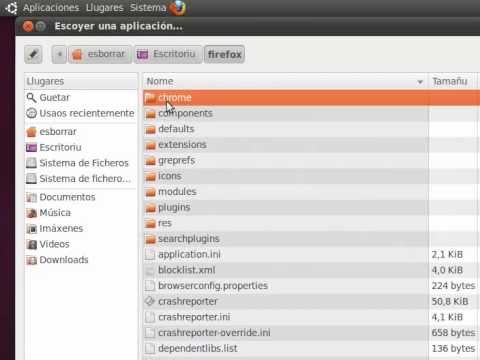This screenshot has height=360, width=480.
Task: Select the blocklist.xml file
Action: click(312, 270)
